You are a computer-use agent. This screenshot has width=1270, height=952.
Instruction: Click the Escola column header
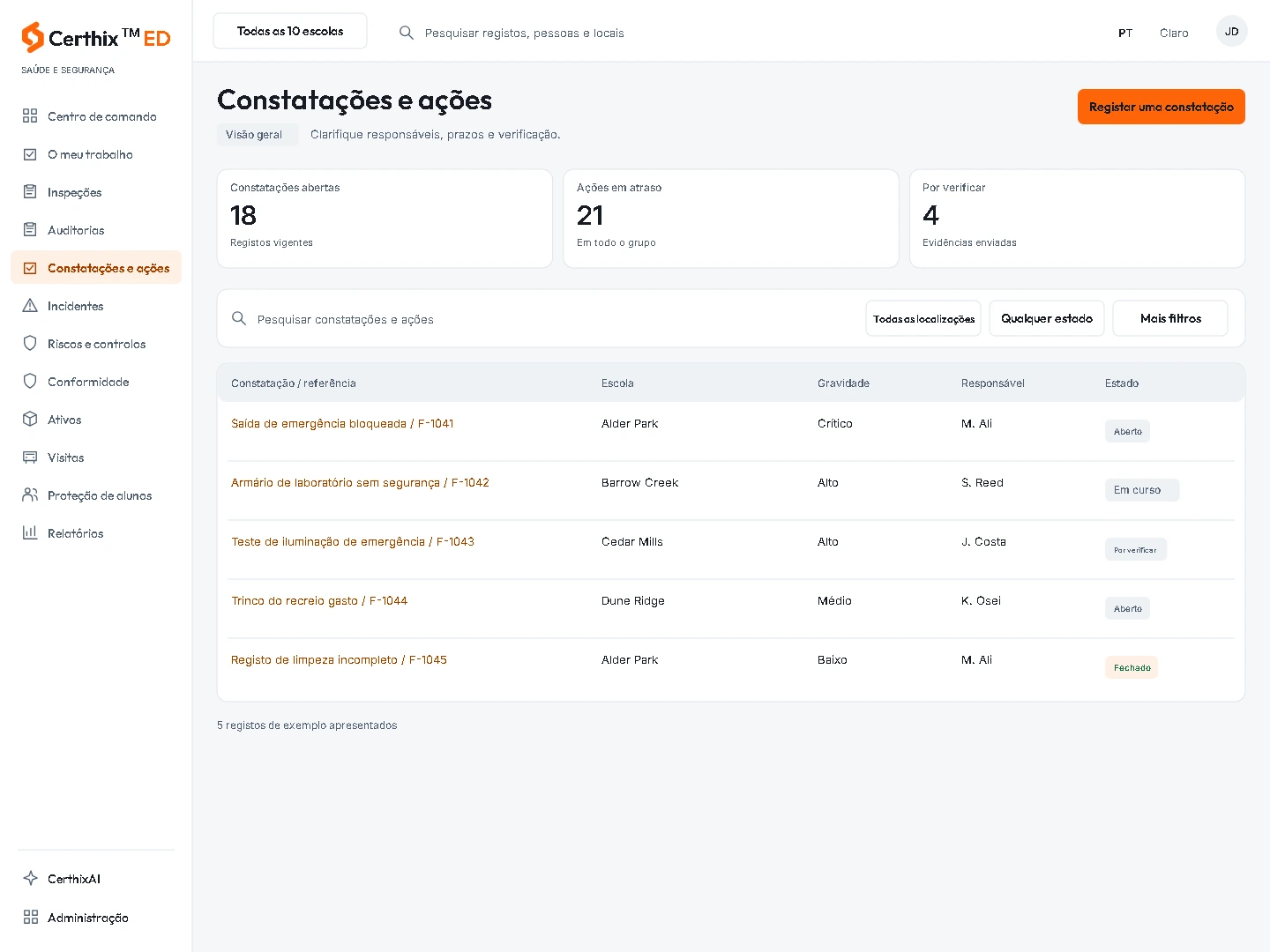617,383
